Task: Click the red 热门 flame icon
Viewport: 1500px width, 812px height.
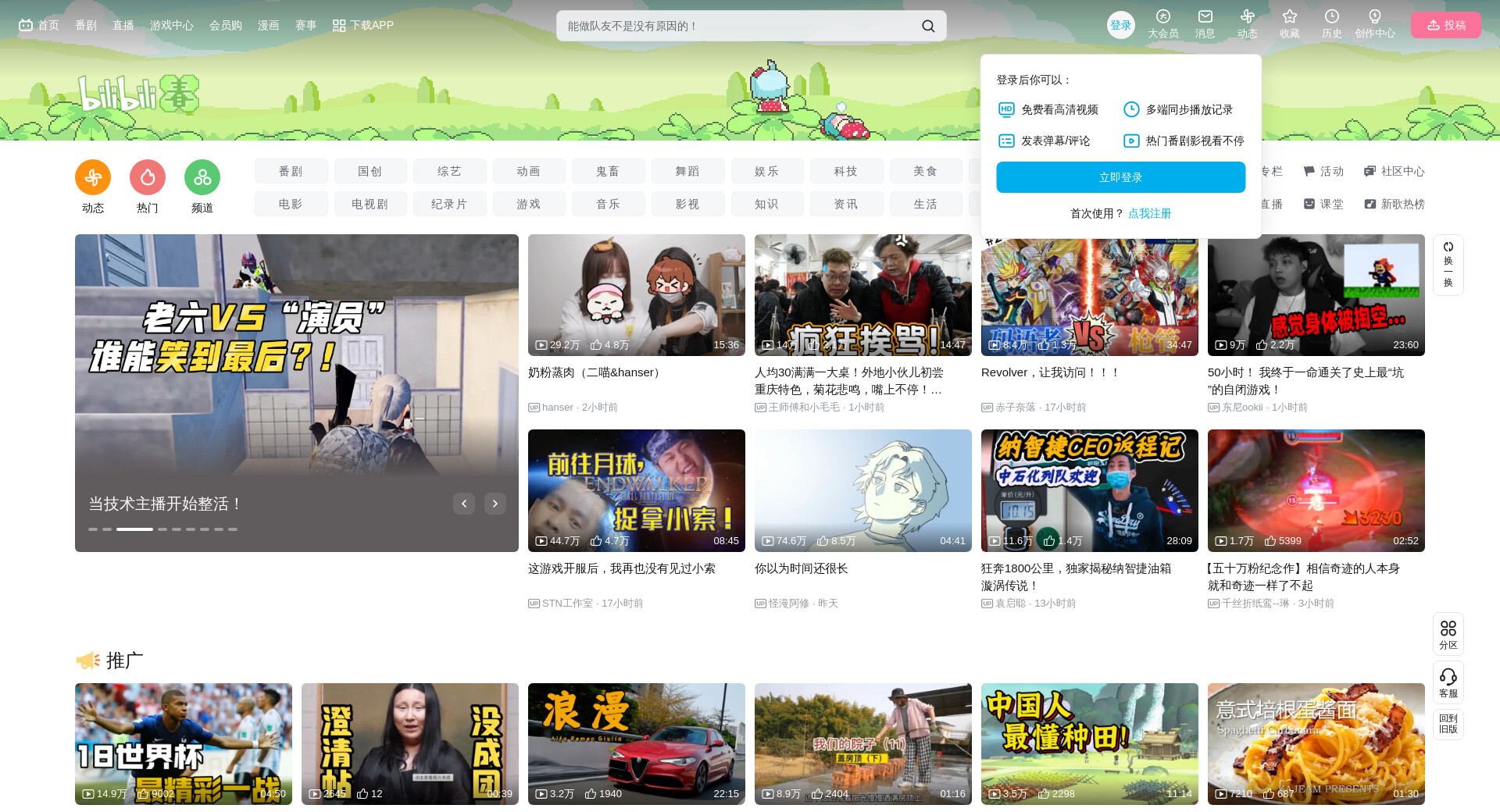Action: (x=148, y=177)
